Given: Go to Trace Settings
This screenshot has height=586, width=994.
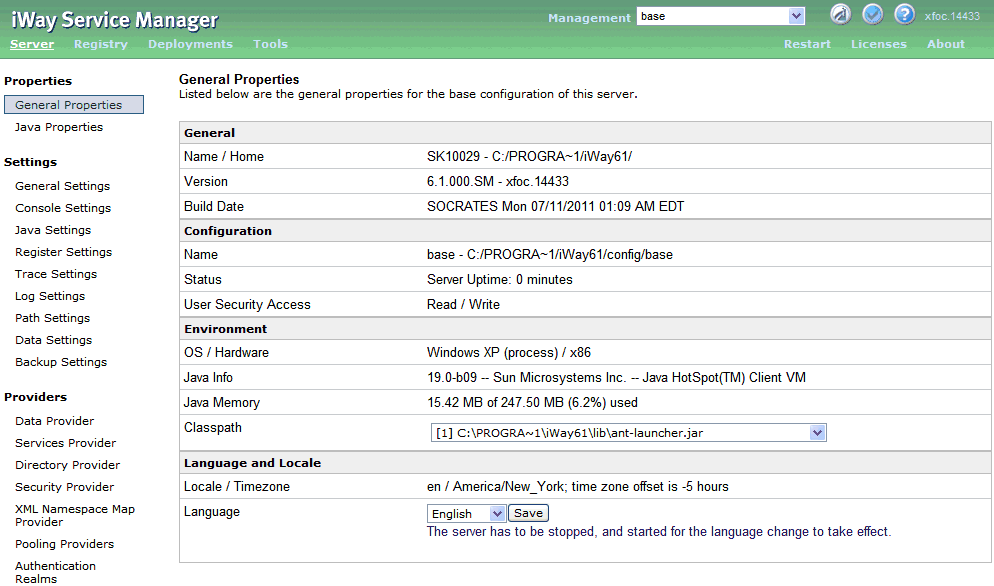Looking at the screenshot, I should [56, 274].
